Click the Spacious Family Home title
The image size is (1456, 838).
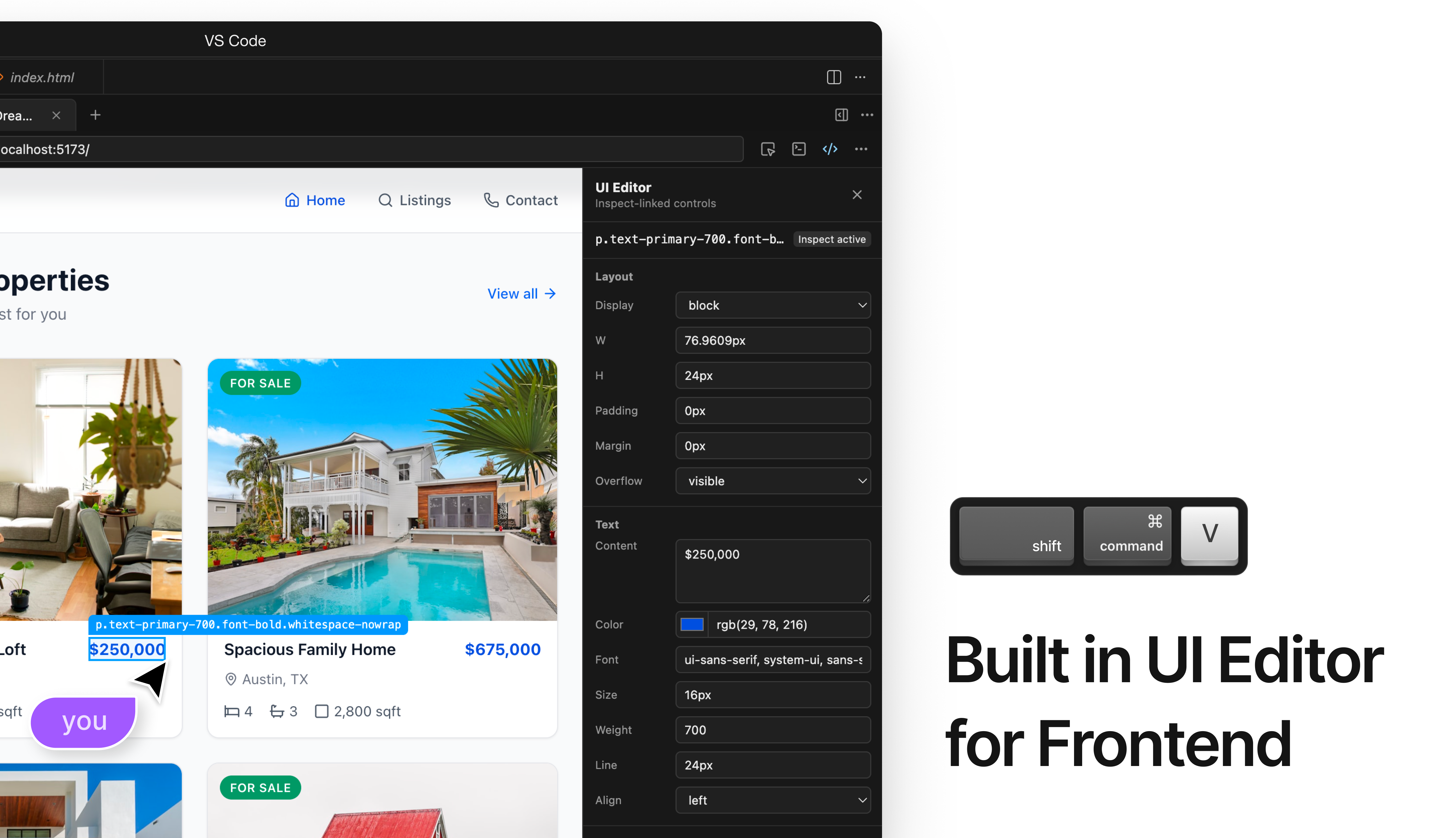[309, 649]
